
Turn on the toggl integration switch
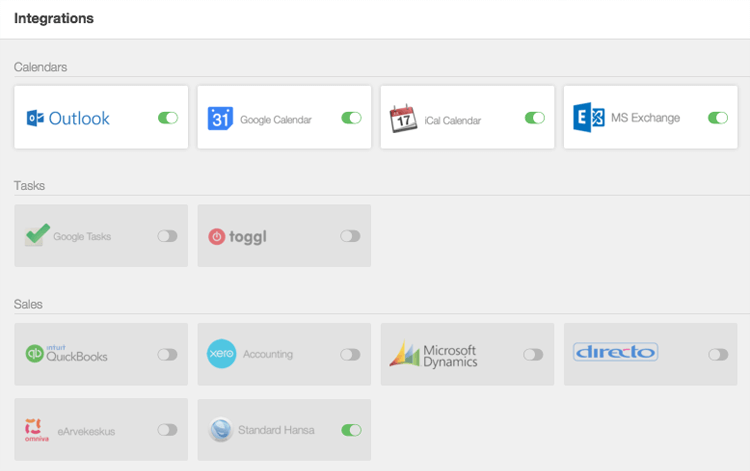point(350,236)
